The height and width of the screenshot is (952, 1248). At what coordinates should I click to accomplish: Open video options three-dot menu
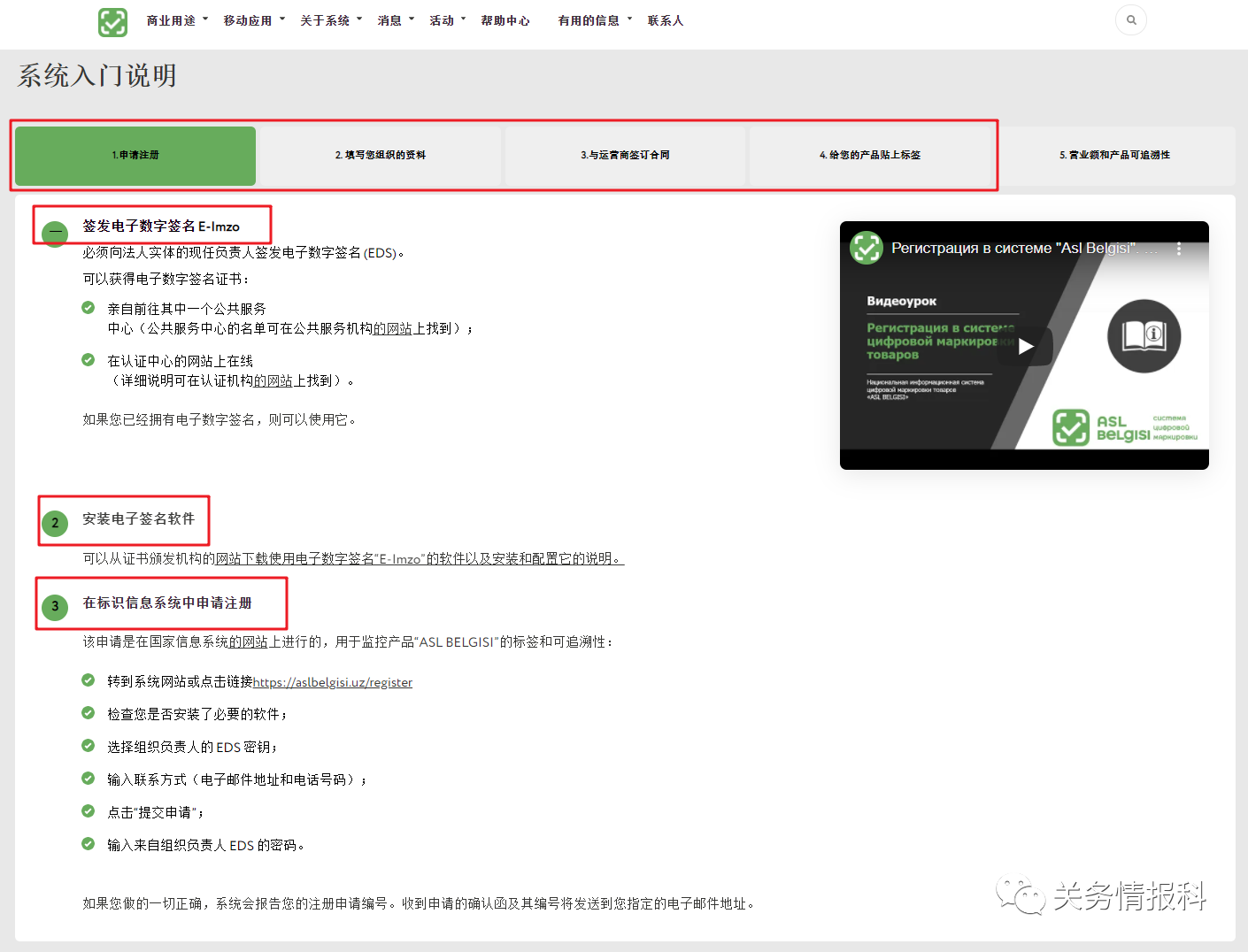[x=1179, y=249]
